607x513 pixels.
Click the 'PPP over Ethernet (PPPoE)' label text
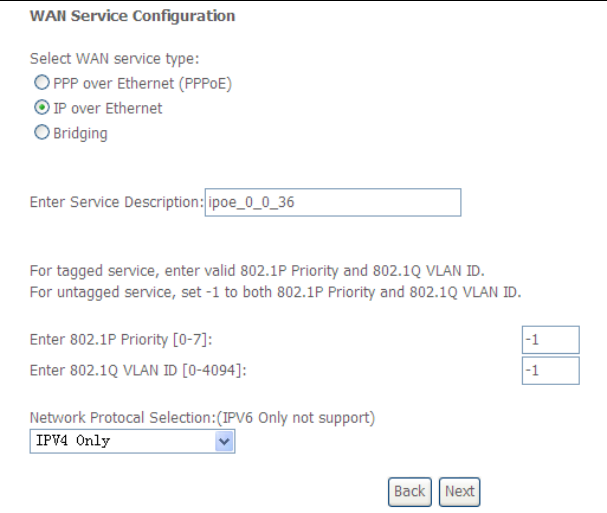(142, 84)
